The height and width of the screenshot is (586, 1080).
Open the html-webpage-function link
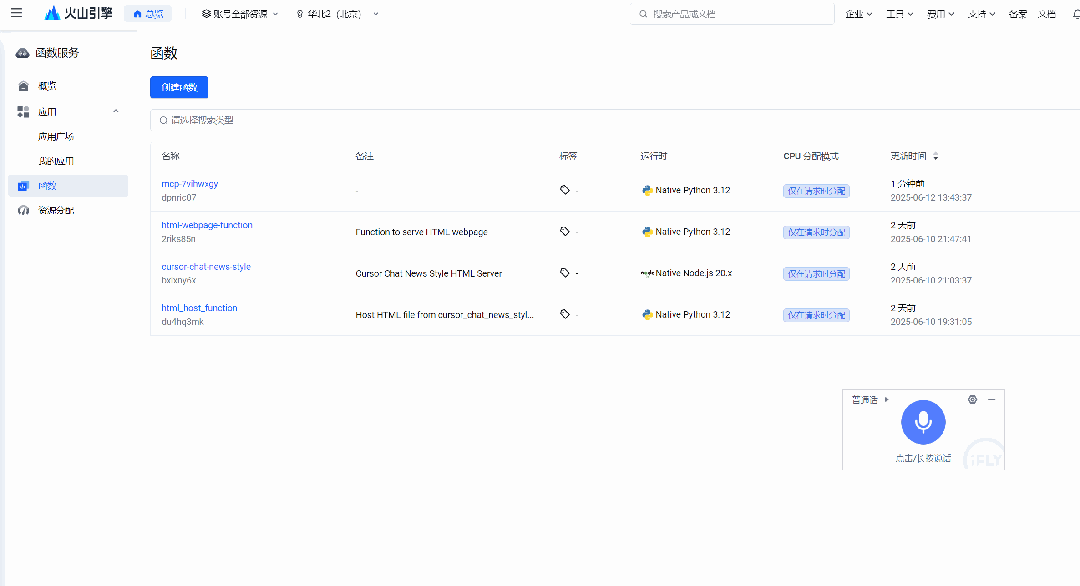point(207,225)
